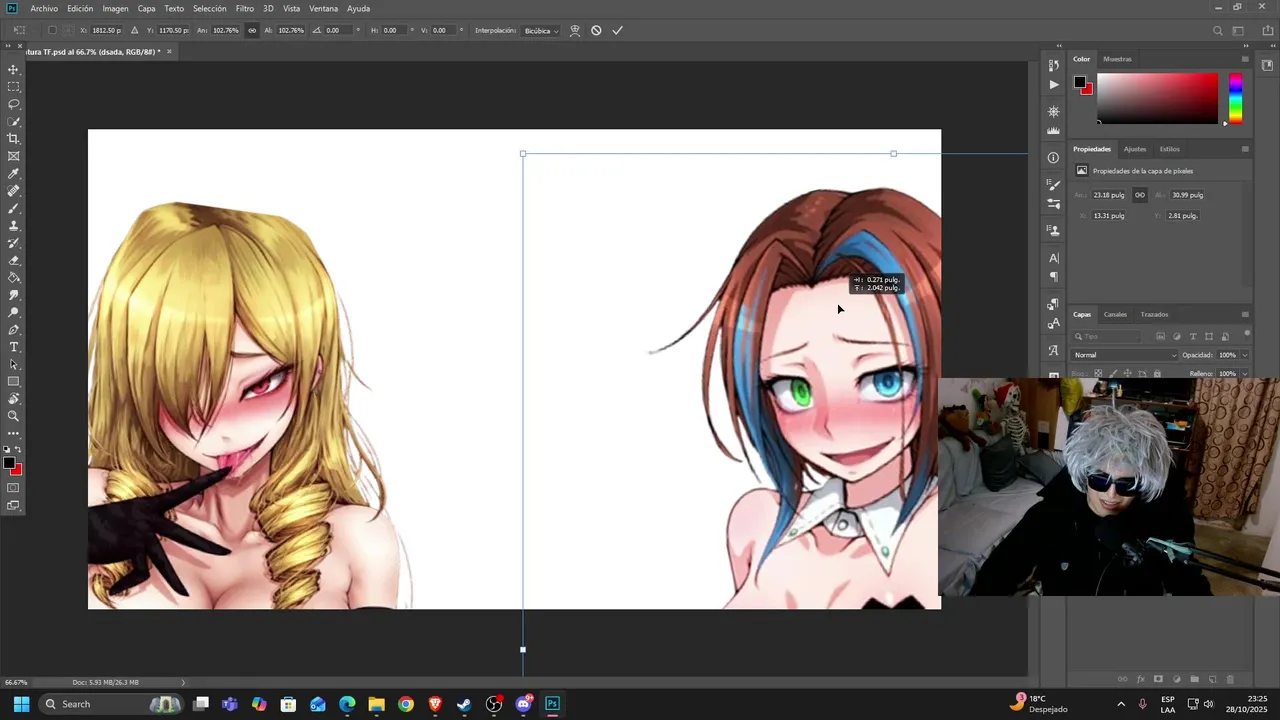Select the Dodge tool
This screenshot has width=1280, height=720.
[14, 312]
